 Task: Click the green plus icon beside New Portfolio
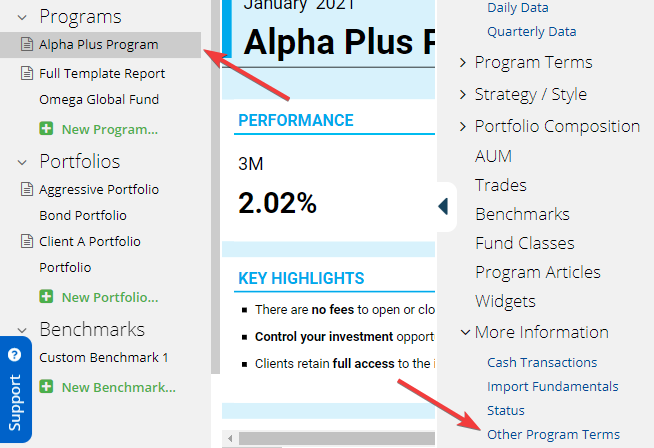coord(46,297)
